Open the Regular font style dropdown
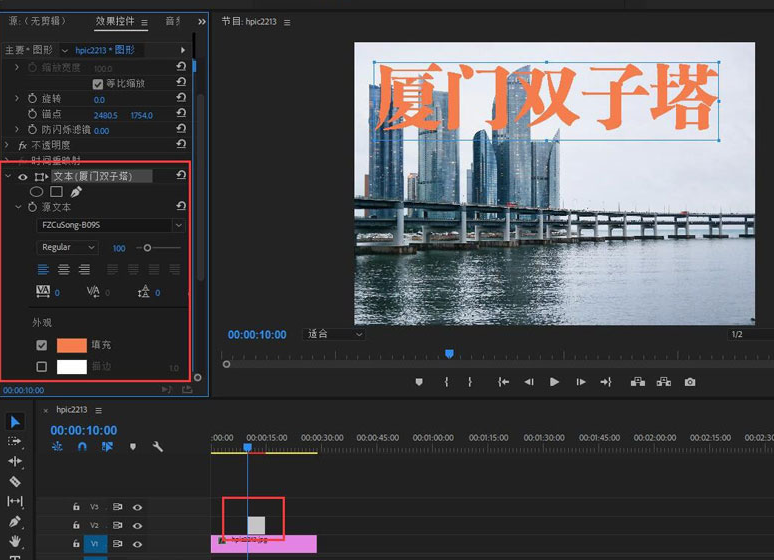The image size is (774, 560). (x=68, y=247)
